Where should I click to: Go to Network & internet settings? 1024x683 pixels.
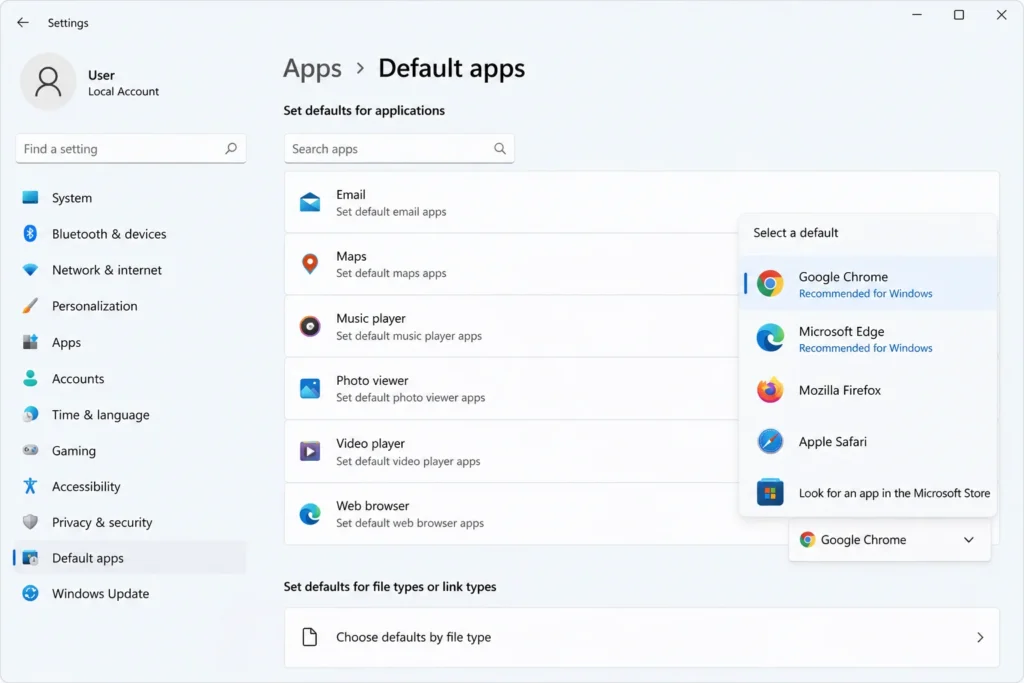coord(130,269)
